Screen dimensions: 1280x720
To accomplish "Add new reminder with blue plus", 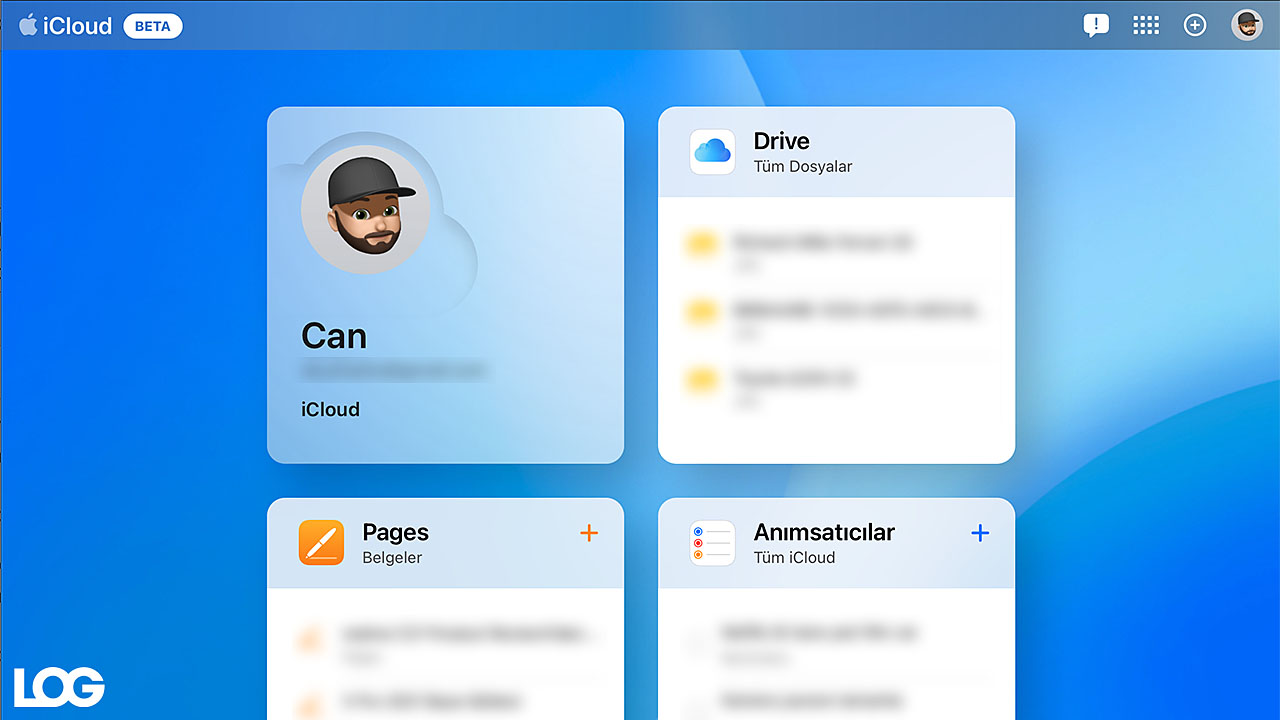I will coord(980,533).
